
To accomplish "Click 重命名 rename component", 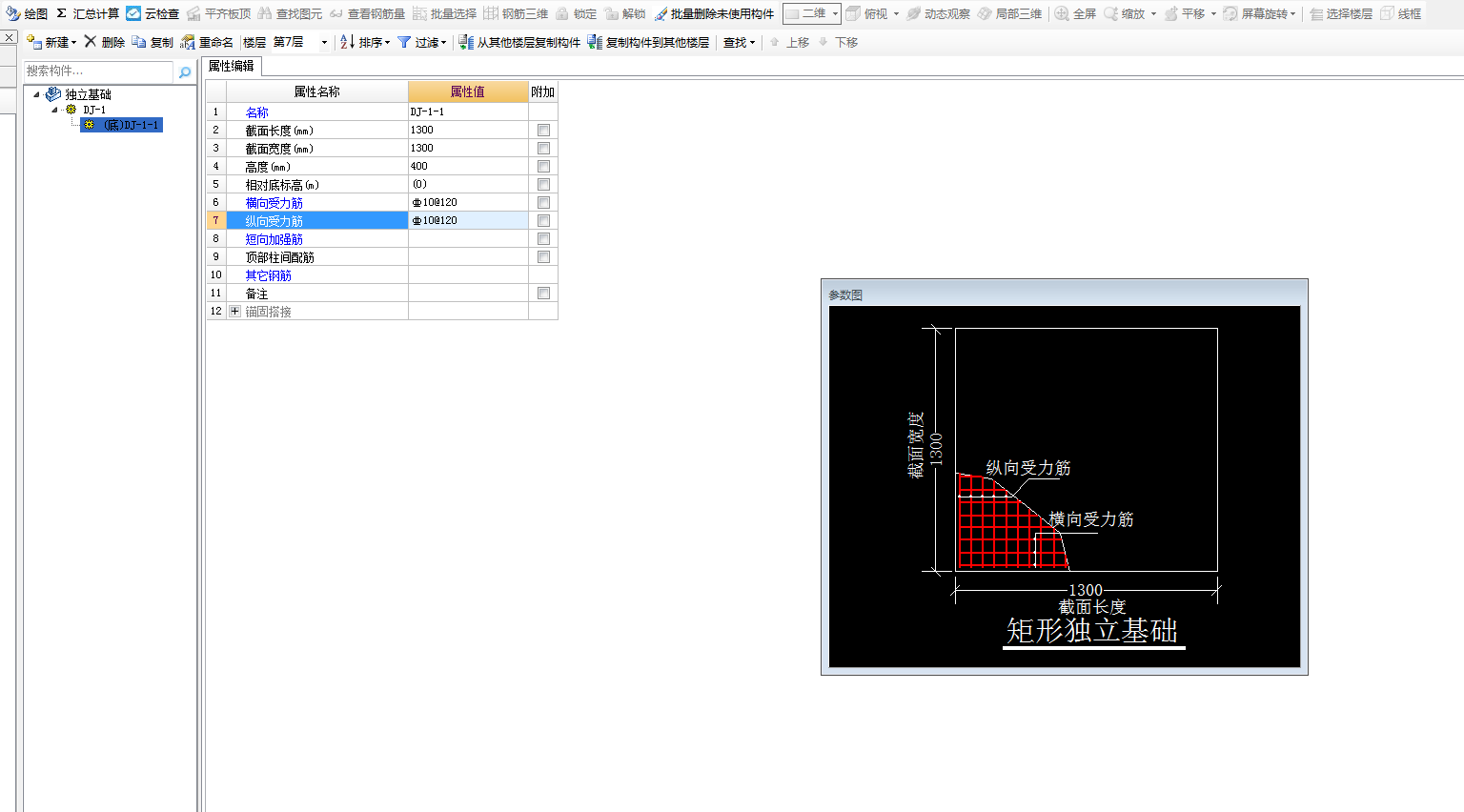I will click(x=207, y=42).
